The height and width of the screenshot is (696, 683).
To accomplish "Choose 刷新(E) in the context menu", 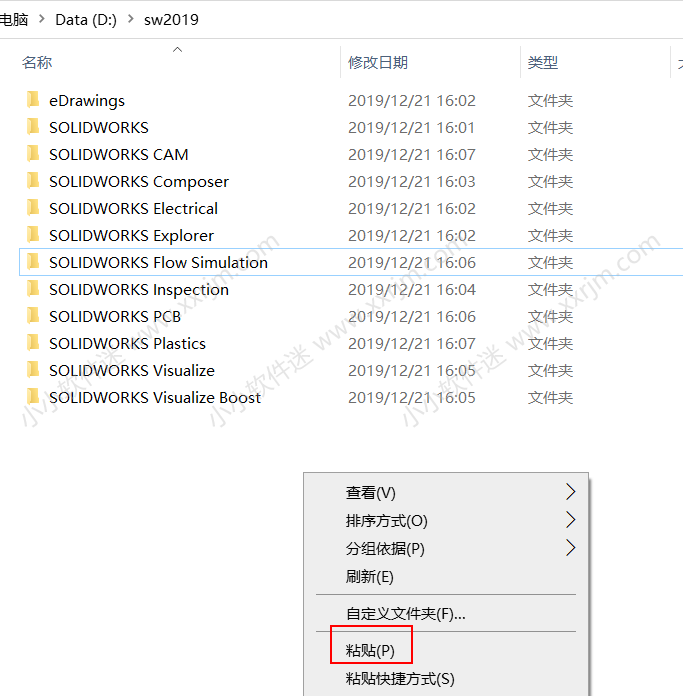I will pos(446,577).
